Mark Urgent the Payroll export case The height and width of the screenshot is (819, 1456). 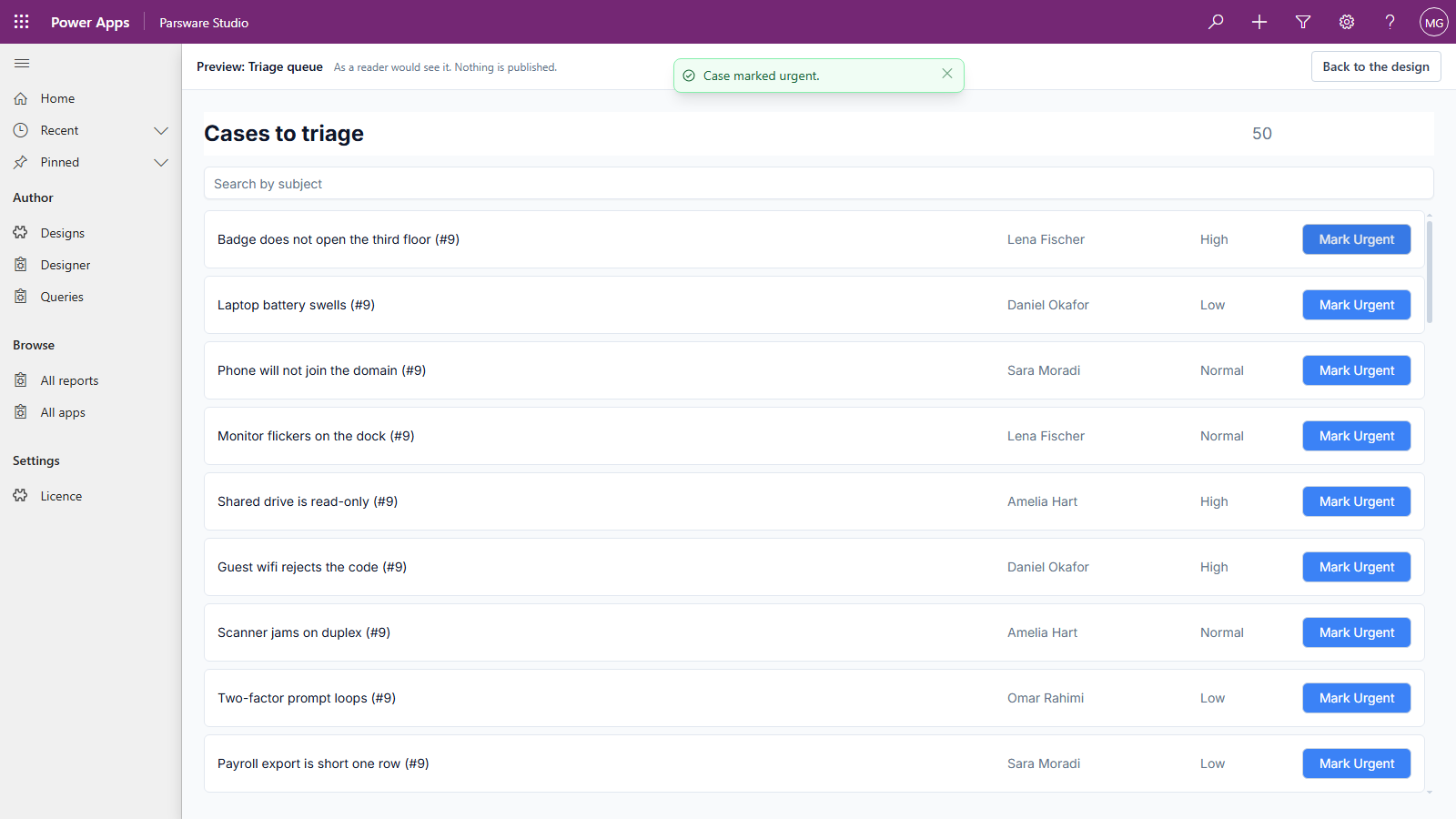(x=1357, y=763)
